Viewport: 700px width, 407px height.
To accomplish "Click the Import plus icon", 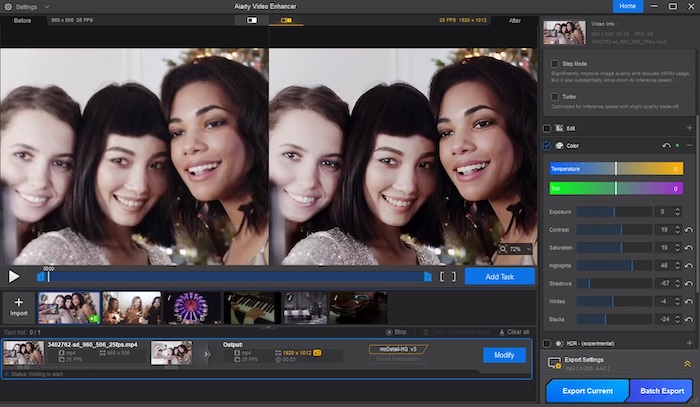I will click(18, 302).
